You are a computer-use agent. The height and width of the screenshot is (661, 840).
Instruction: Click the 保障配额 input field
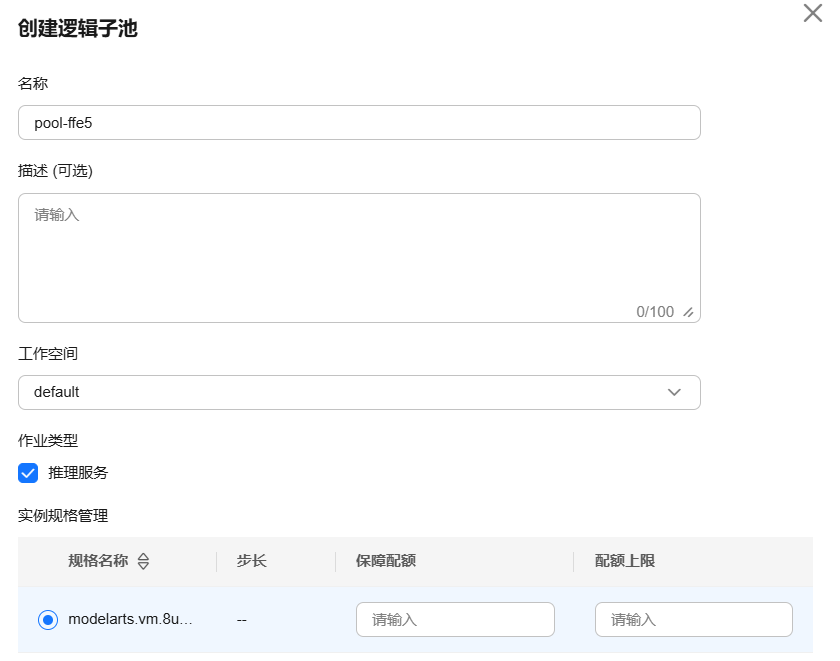click(455, 620)
